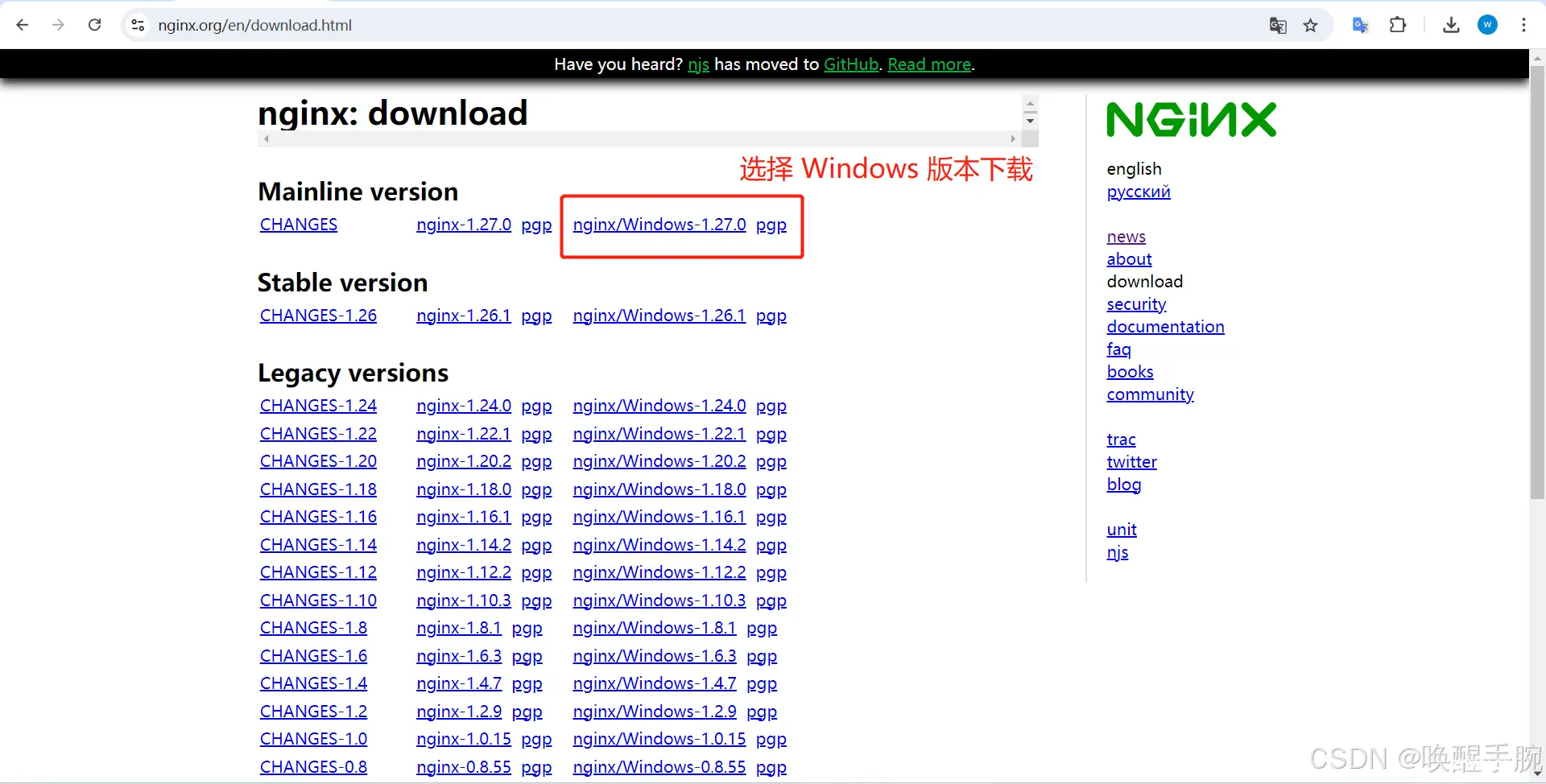
Task: Click the page vertical scrollbar thumb
Action: (x=1537, y=282)
